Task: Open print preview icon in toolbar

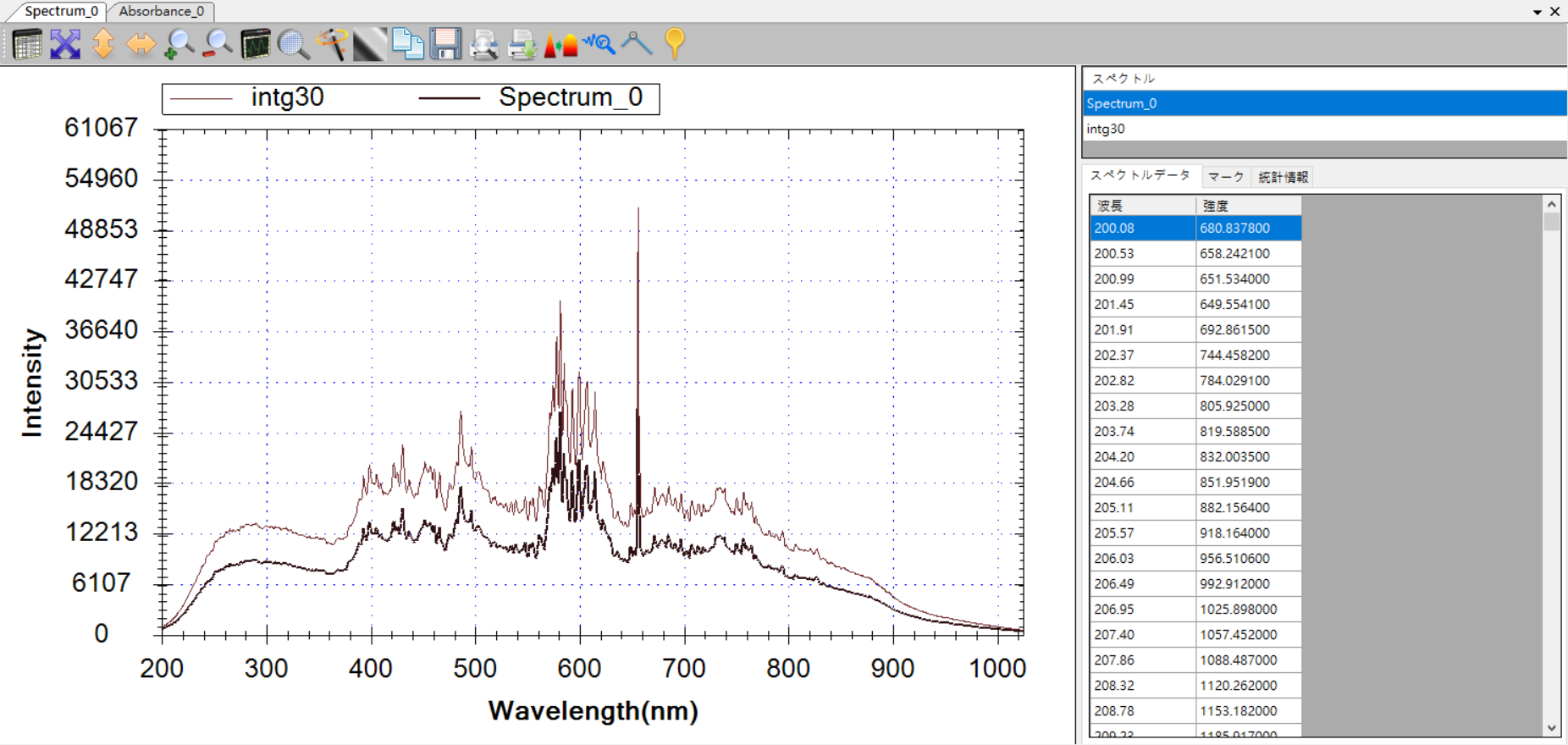Action: 483,44
